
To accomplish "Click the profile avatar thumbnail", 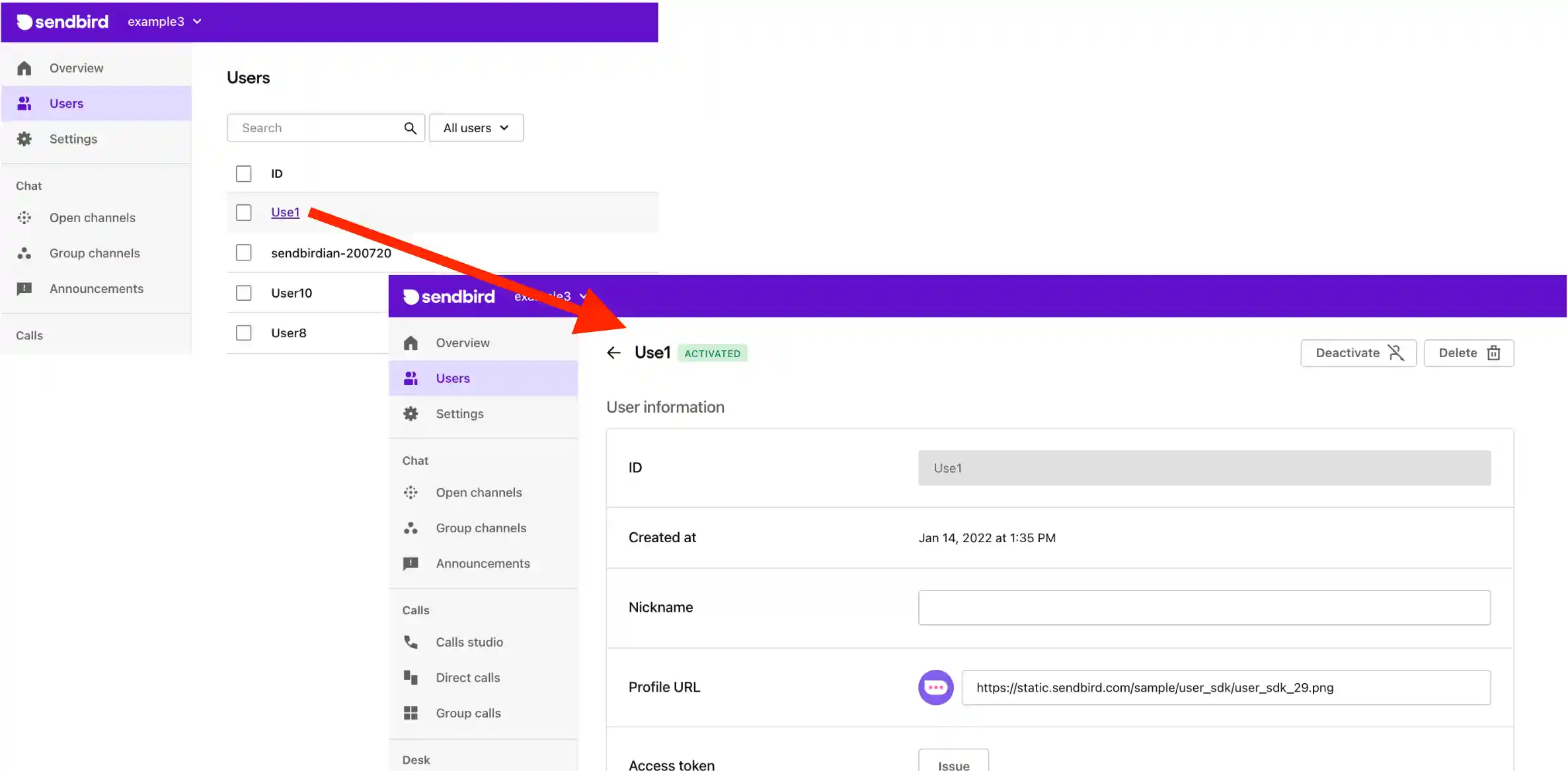I will 935,688.
